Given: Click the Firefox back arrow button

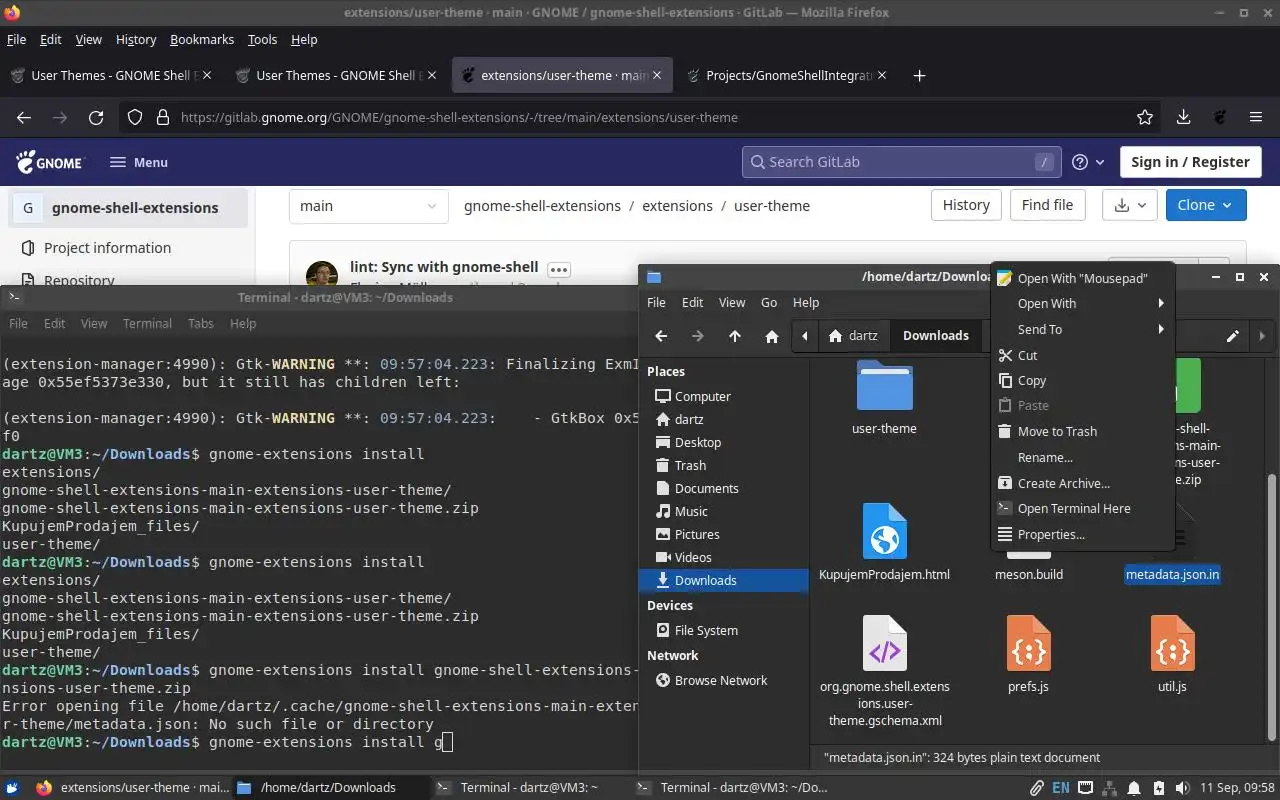Looking at the screenshot, I should tap(24, 117).
